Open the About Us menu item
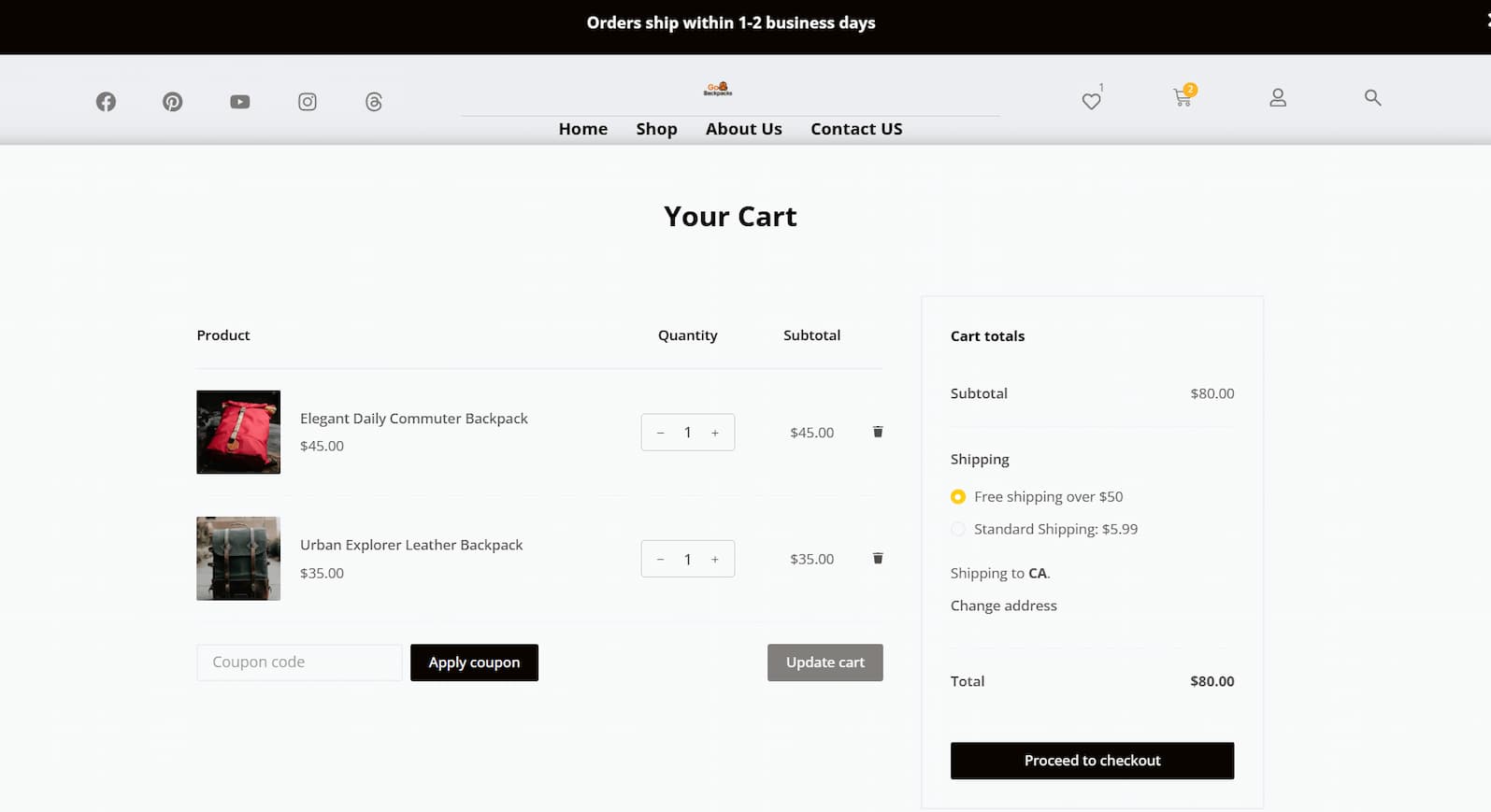 pos(743,129)
